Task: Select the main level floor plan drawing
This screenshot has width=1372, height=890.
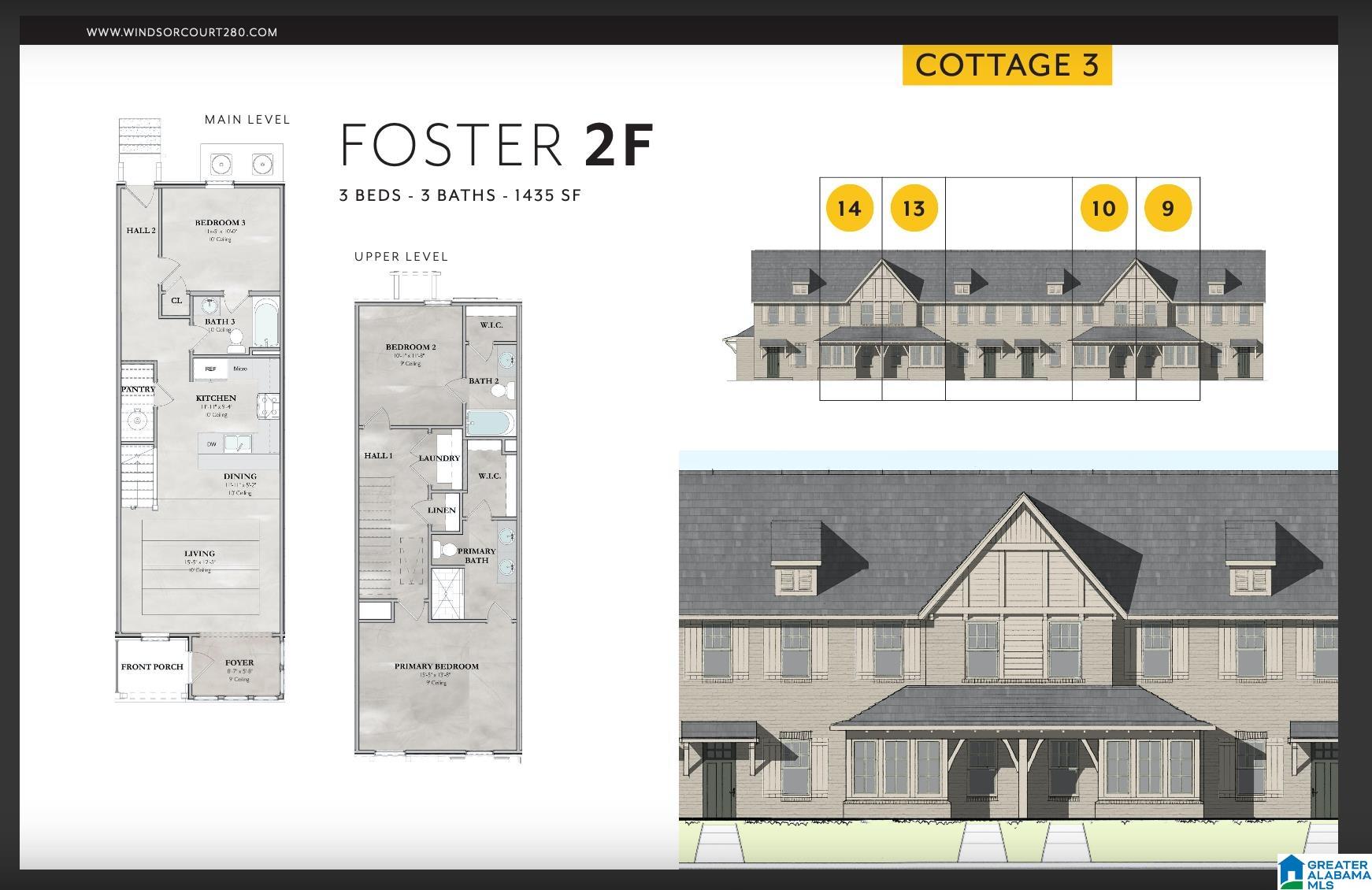Action: [200, 410]
